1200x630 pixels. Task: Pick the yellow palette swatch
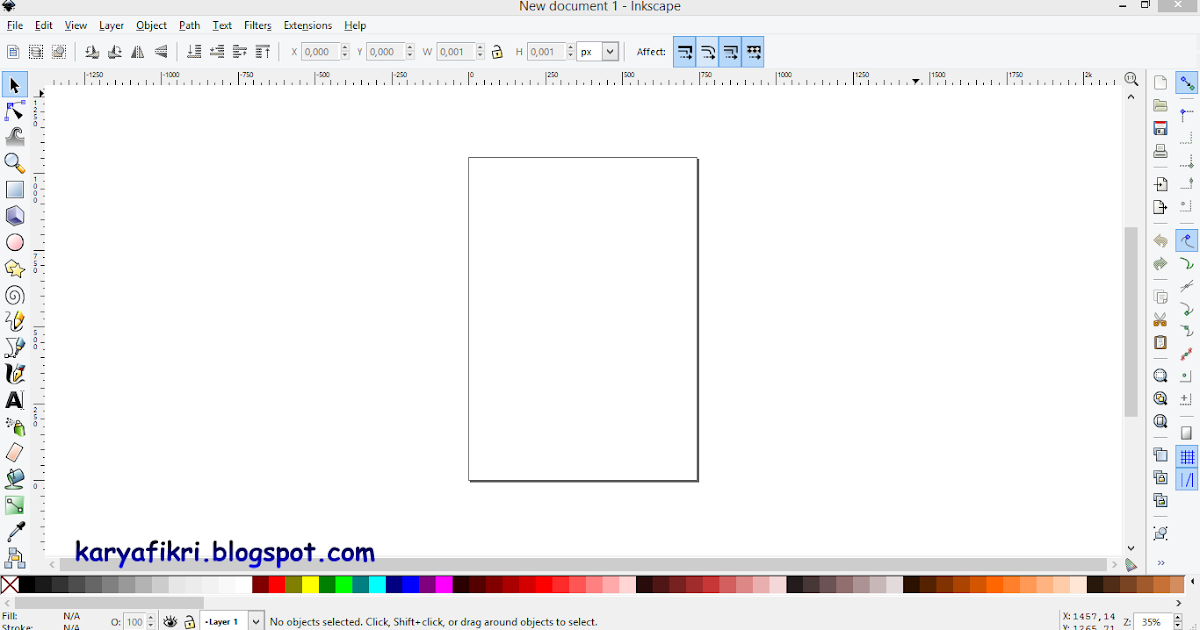coord(310,585)
